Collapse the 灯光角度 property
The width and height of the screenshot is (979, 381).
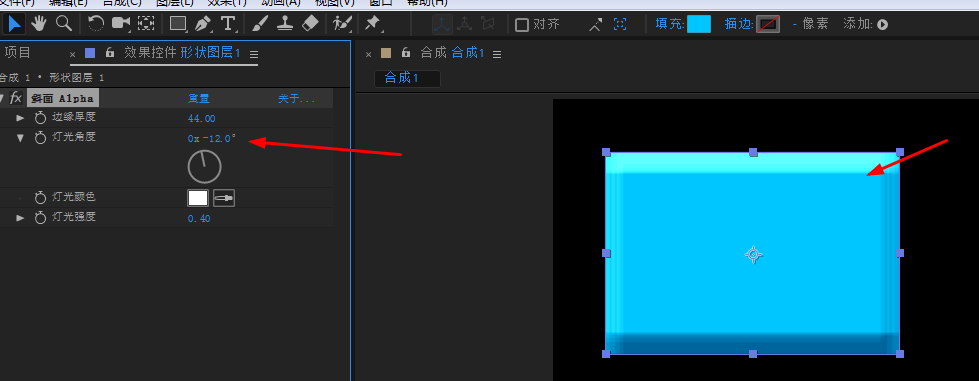pyautogui.click(x=21, y=137)
